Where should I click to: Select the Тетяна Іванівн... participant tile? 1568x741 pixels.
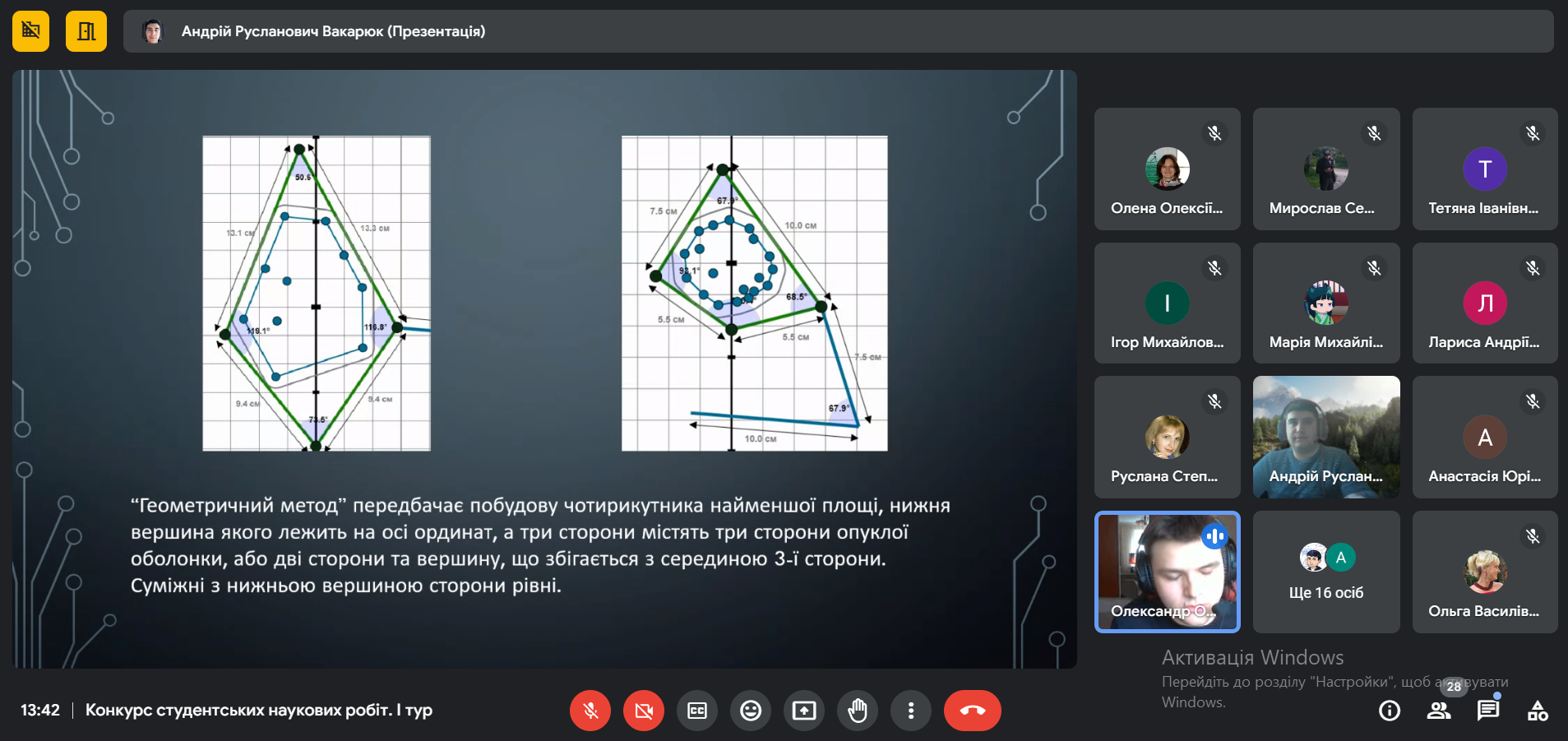click(1485, 169)
